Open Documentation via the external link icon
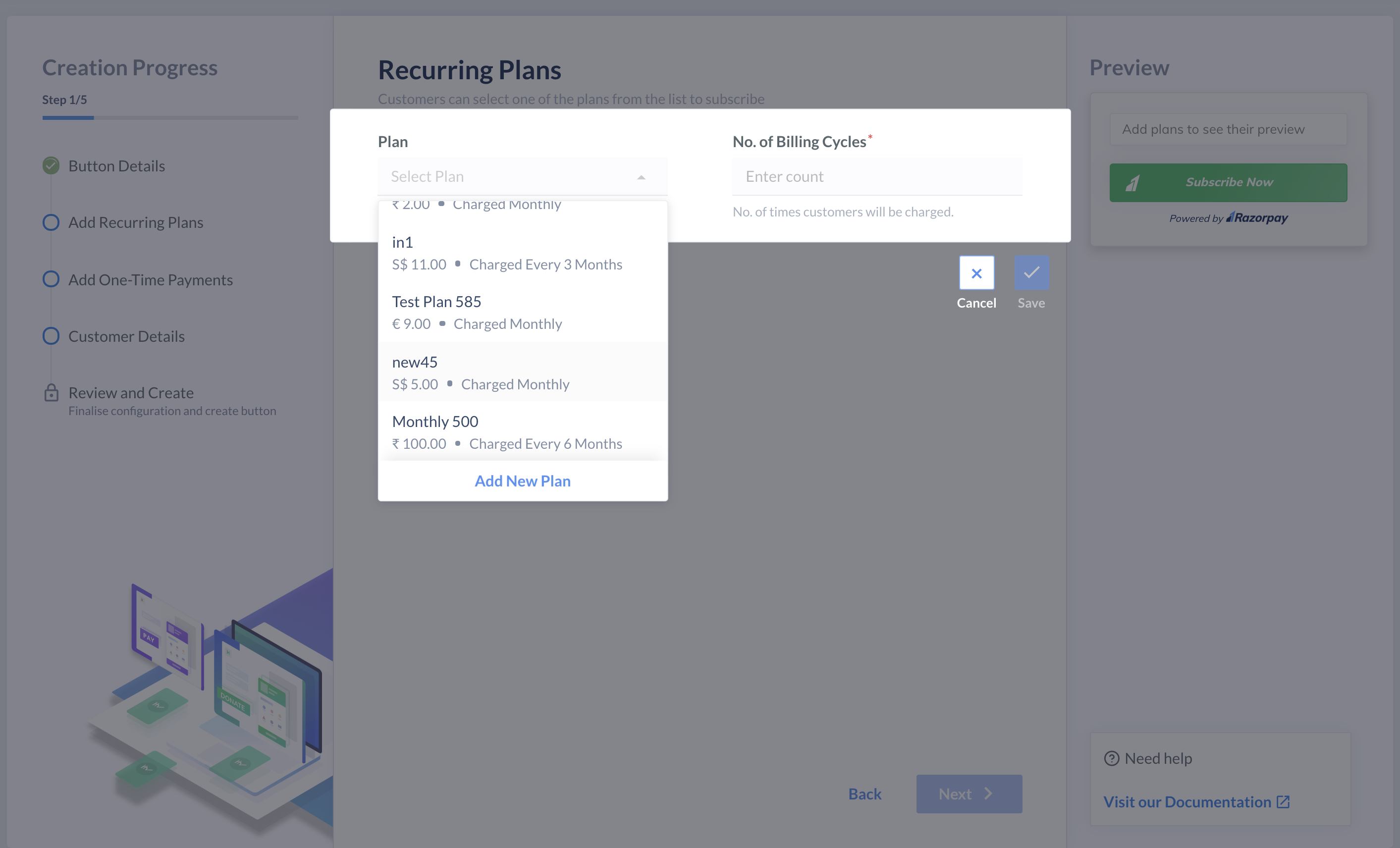 [1284, 801]
